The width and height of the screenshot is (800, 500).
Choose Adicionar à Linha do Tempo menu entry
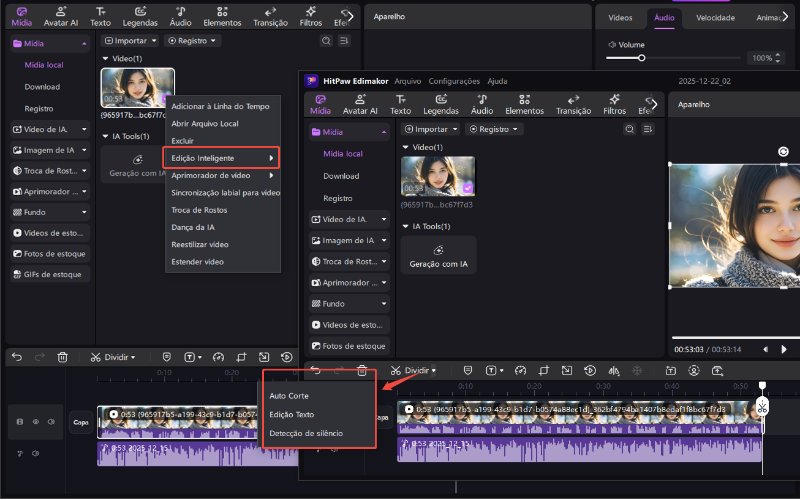coord(222,106)
